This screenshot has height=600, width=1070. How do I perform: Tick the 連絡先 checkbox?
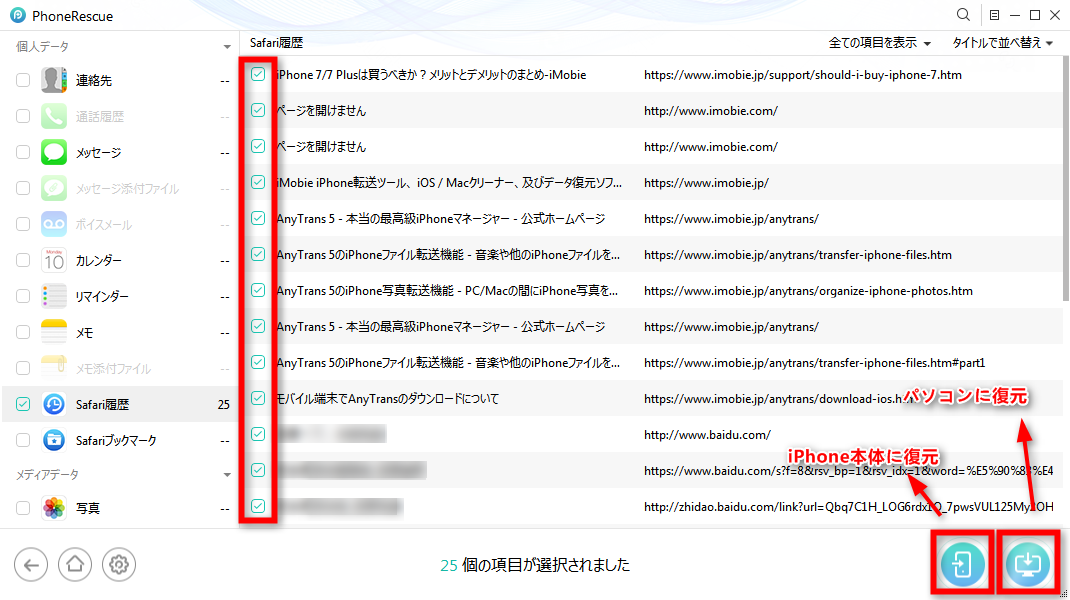point(23,80)
